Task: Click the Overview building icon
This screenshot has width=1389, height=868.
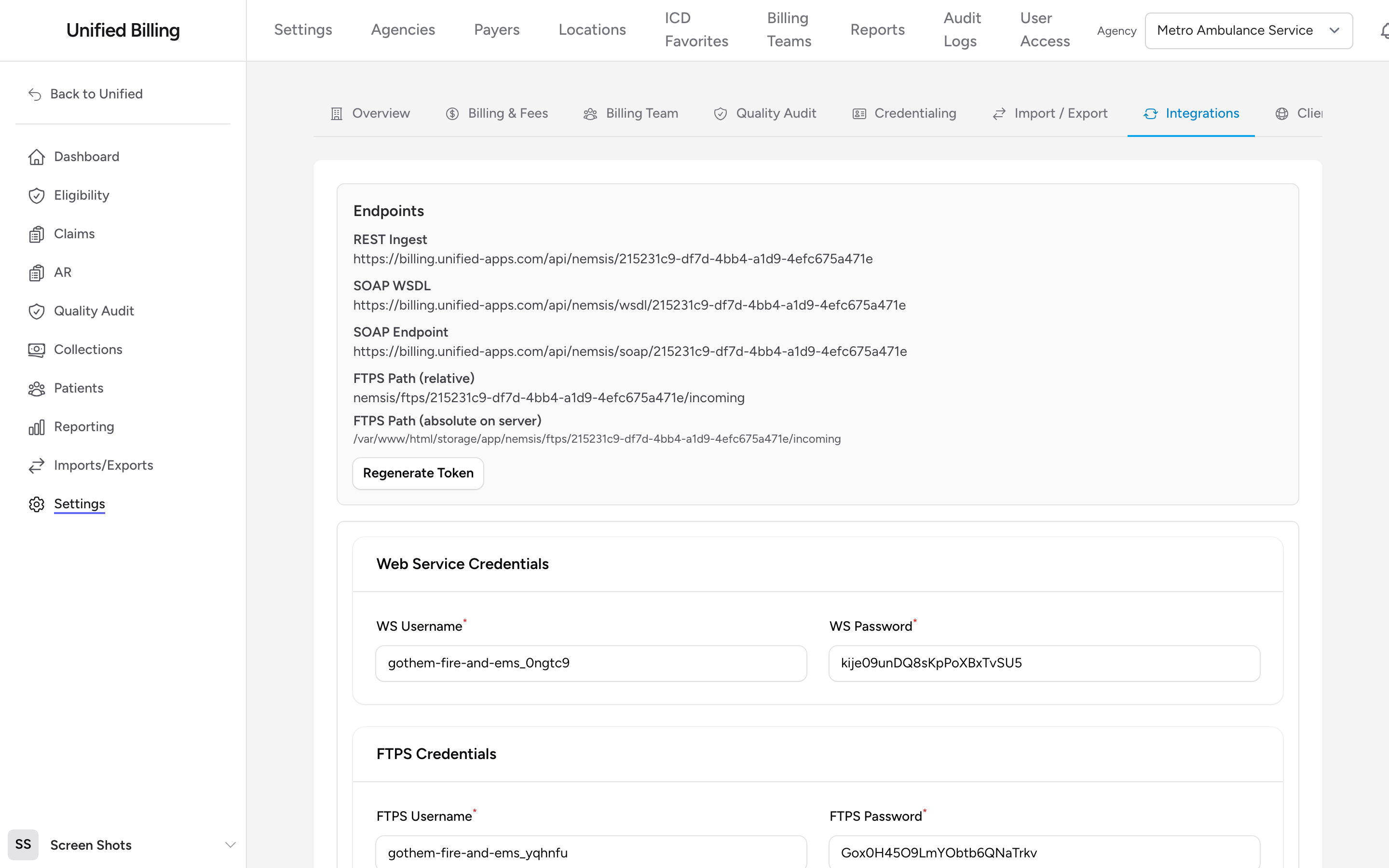Action: [337, 114]
